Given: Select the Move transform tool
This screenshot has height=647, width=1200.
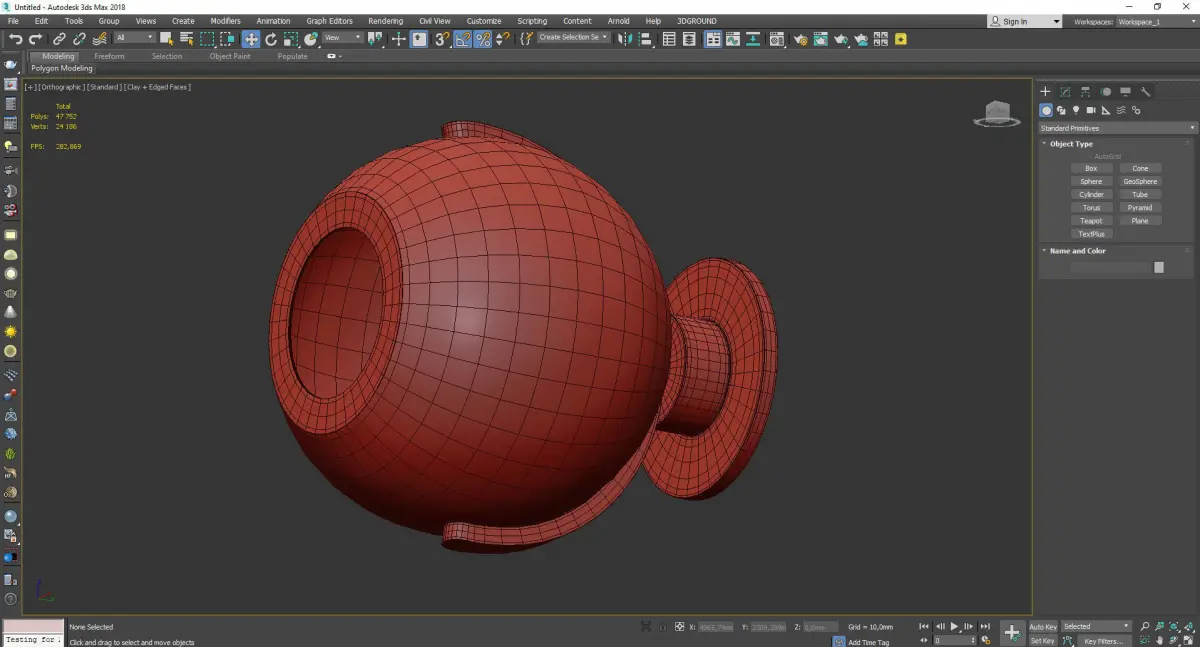Looking at the screenshot, I should pyautogui.click(x=250, y=39).
